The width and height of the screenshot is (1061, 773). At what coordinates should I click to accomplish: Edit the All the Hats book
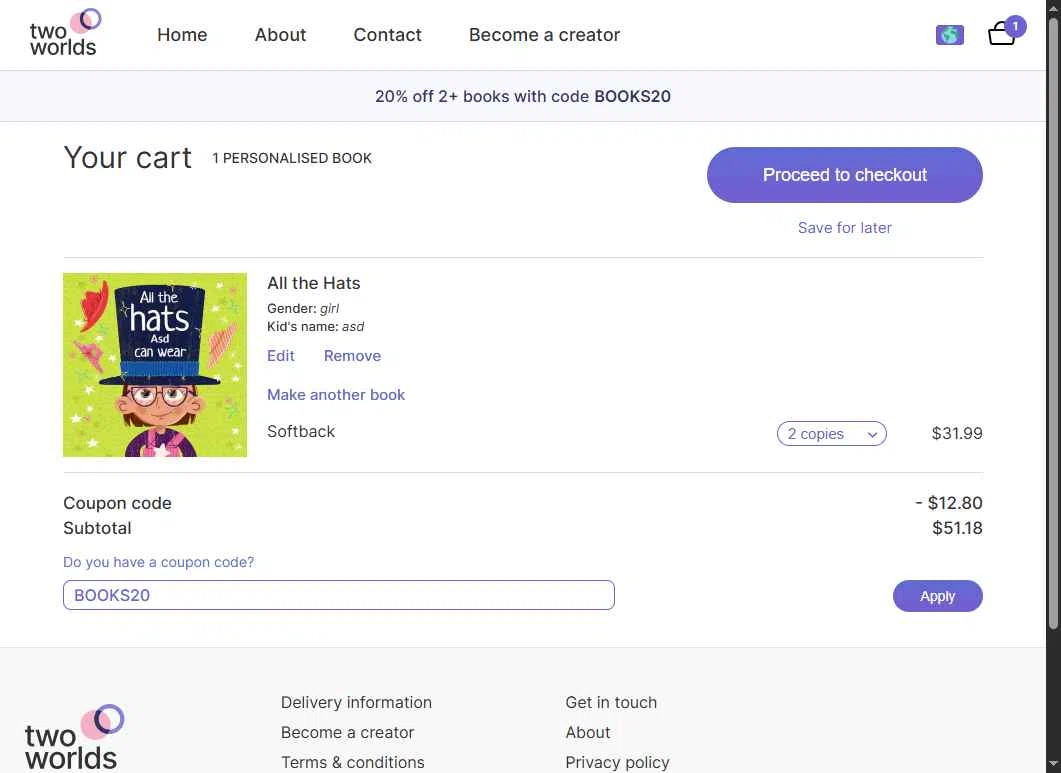[x=281, y=356]
